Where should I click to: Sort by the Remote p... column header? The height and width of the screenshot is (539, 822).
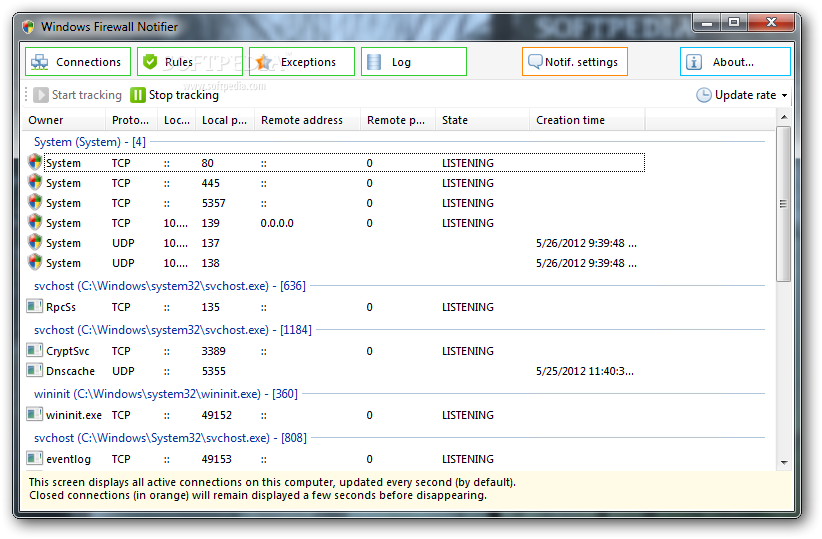coord(398,120)
